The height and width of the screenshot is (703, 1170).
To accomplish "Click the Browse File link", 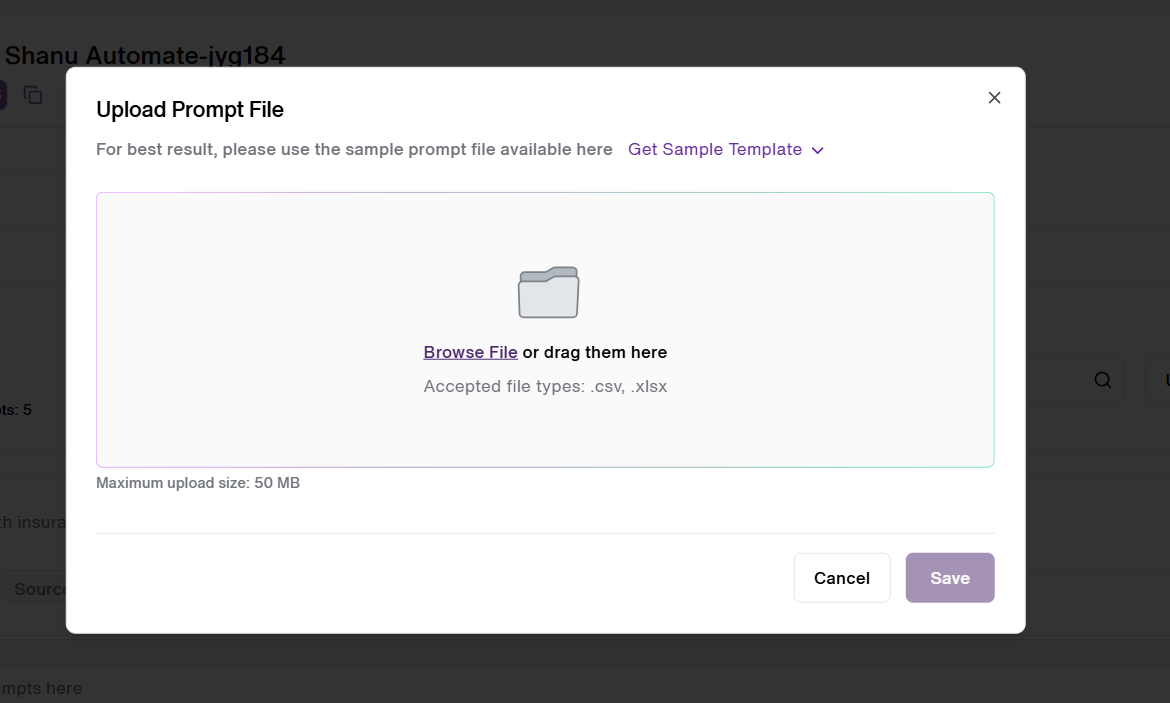I will pyautogui.click(x=470, y=352).
